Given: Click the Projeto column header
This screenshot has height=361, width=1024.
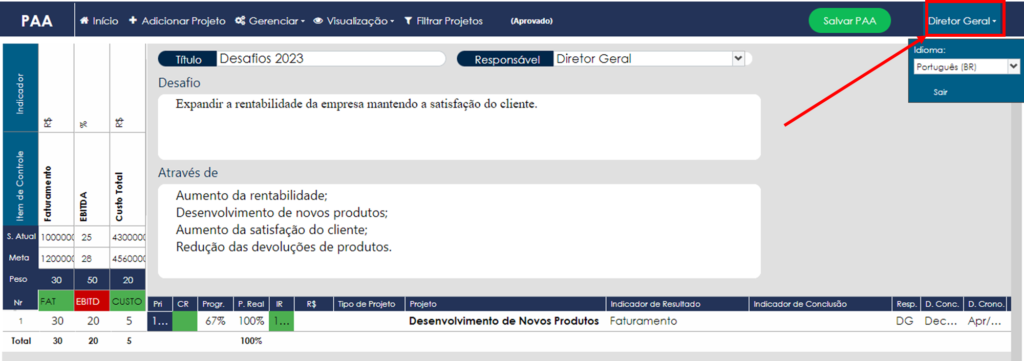Looking at the screenshot, I should [505, 304].
